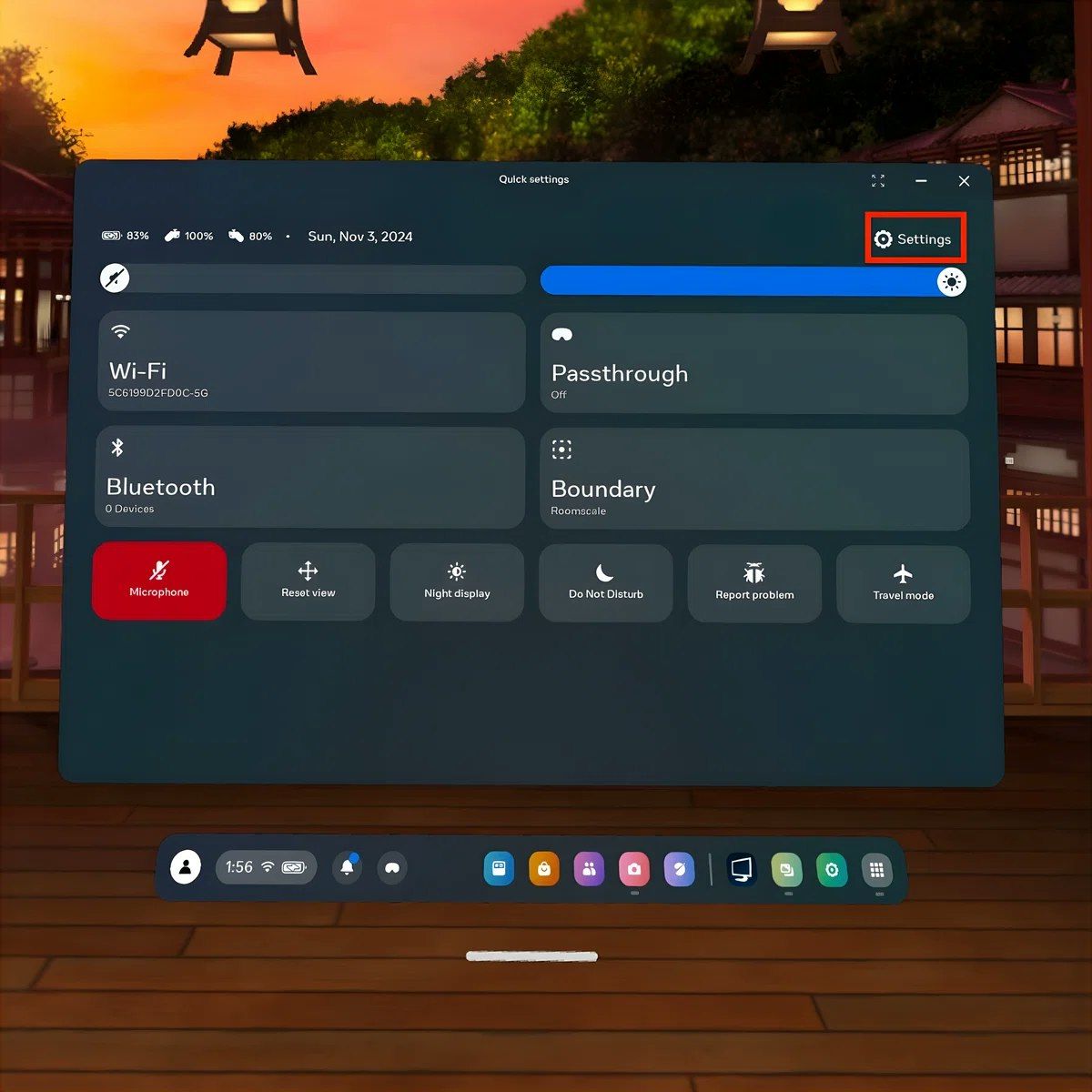Toggle Night display
Image resolution: width=1092 pixels, height=1092 pixels.
pyautogui.click(x=457, y=581)
